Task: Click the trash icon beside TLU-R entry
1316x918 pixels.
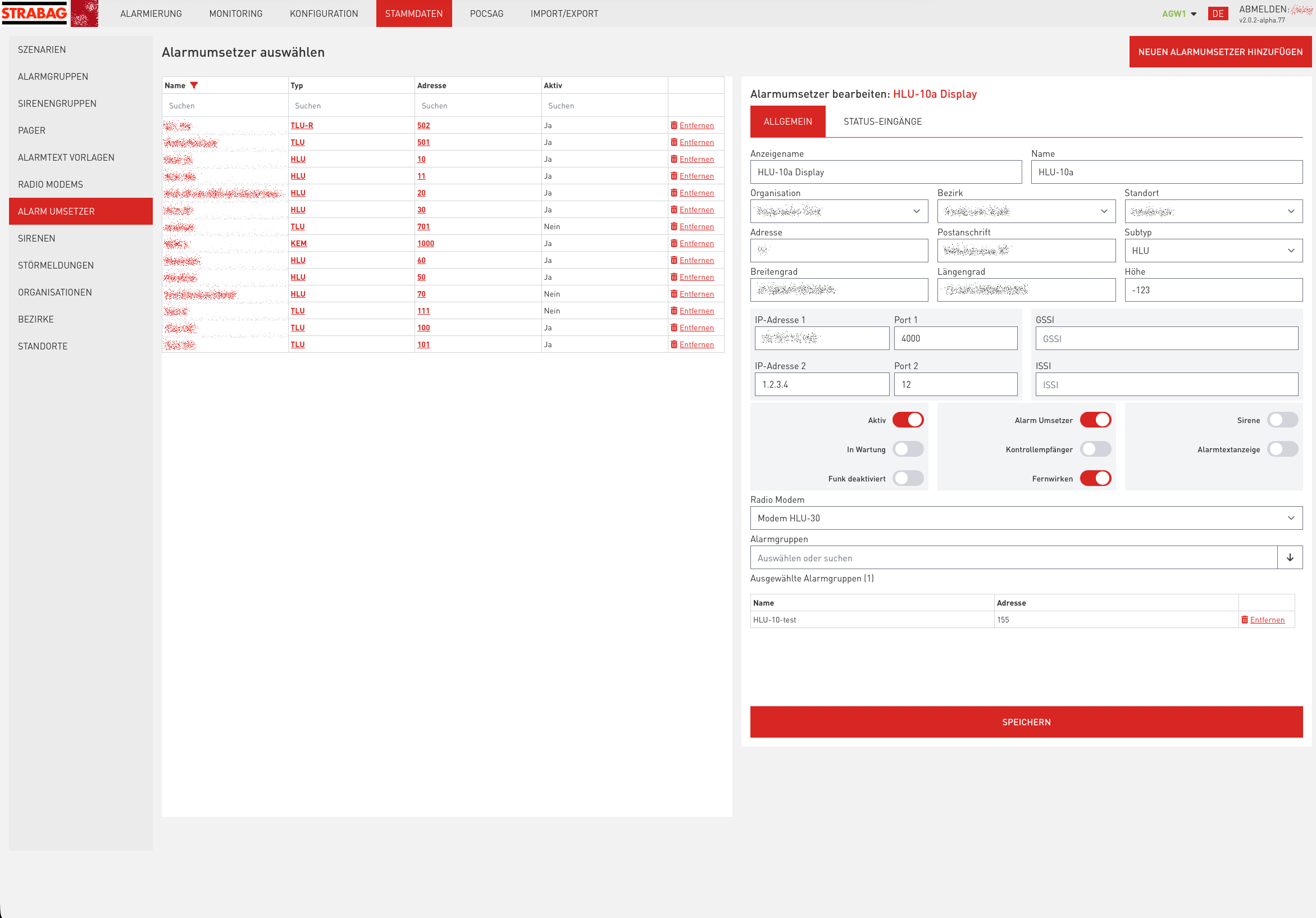Action: [x=674, y=125]
